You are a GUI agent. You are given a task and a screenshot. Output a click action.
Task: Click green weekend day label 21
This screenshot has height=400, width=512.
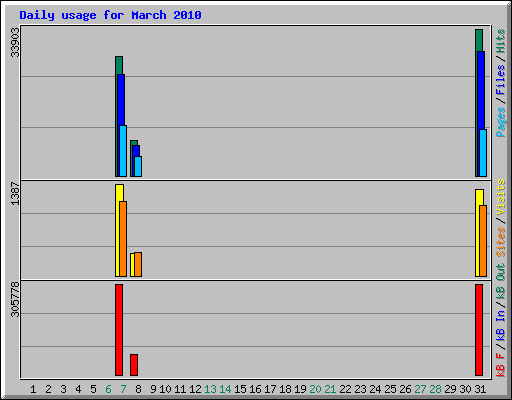pos(330,389)
